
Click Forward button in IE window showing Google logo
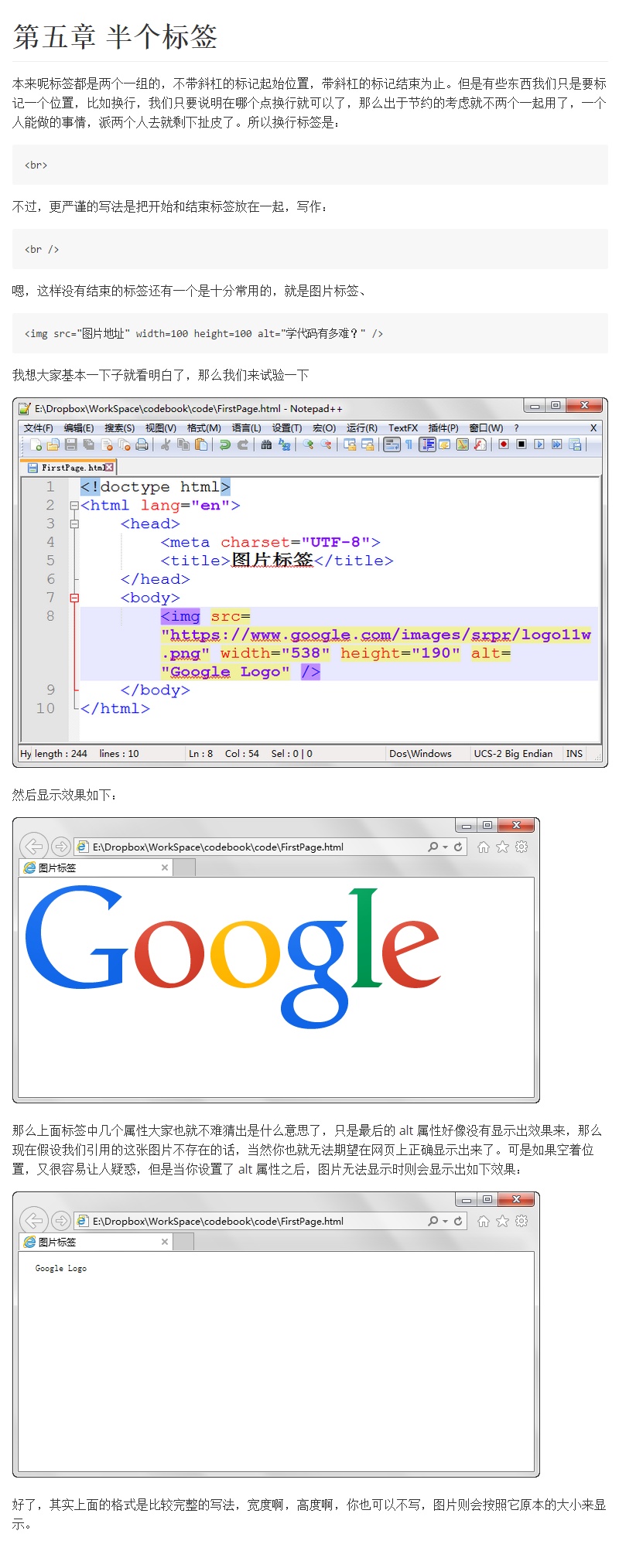tap(61, 847)
